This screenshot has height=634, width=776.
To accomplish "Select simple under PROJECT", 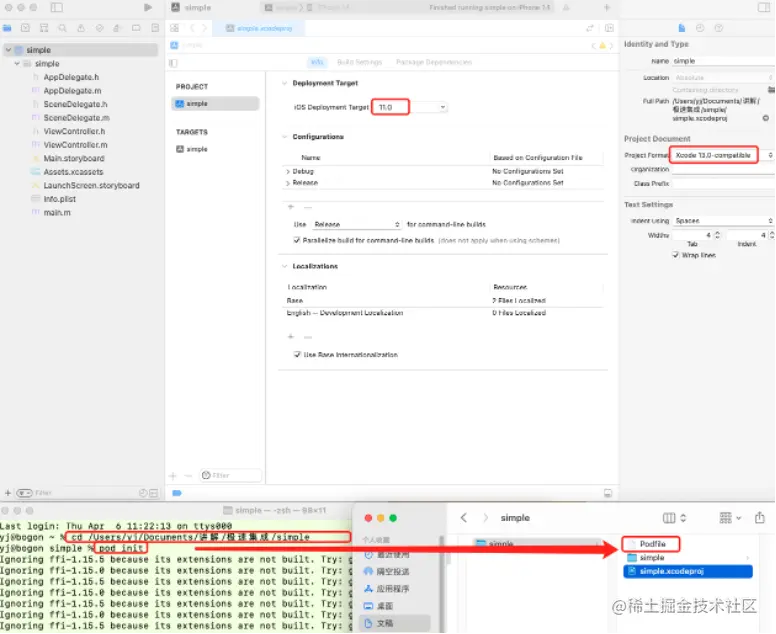I will click(x=215, y=103).
